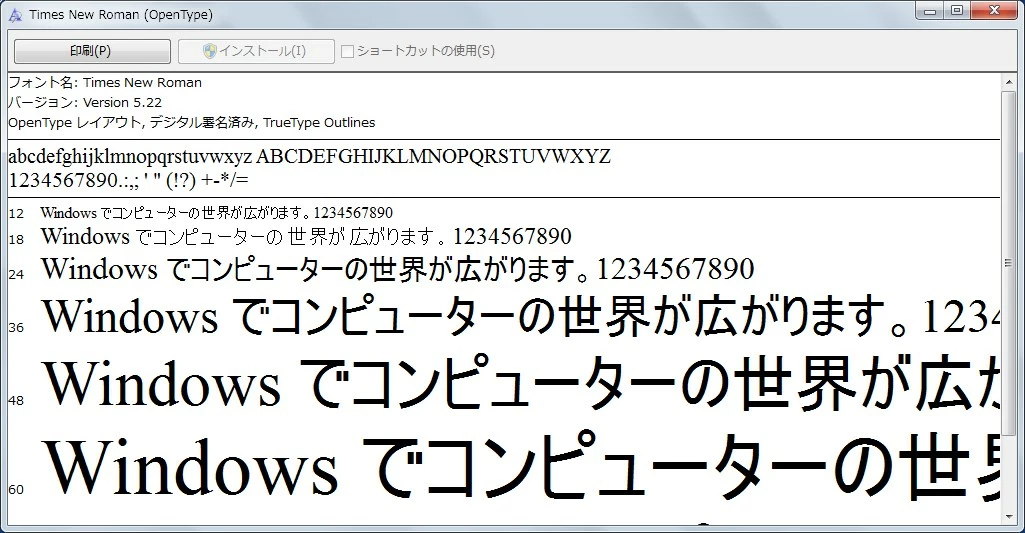Screen dimensions: 1025x533
Task: Click the vertical scrollbar thumb
Action: coord(1009,263)
